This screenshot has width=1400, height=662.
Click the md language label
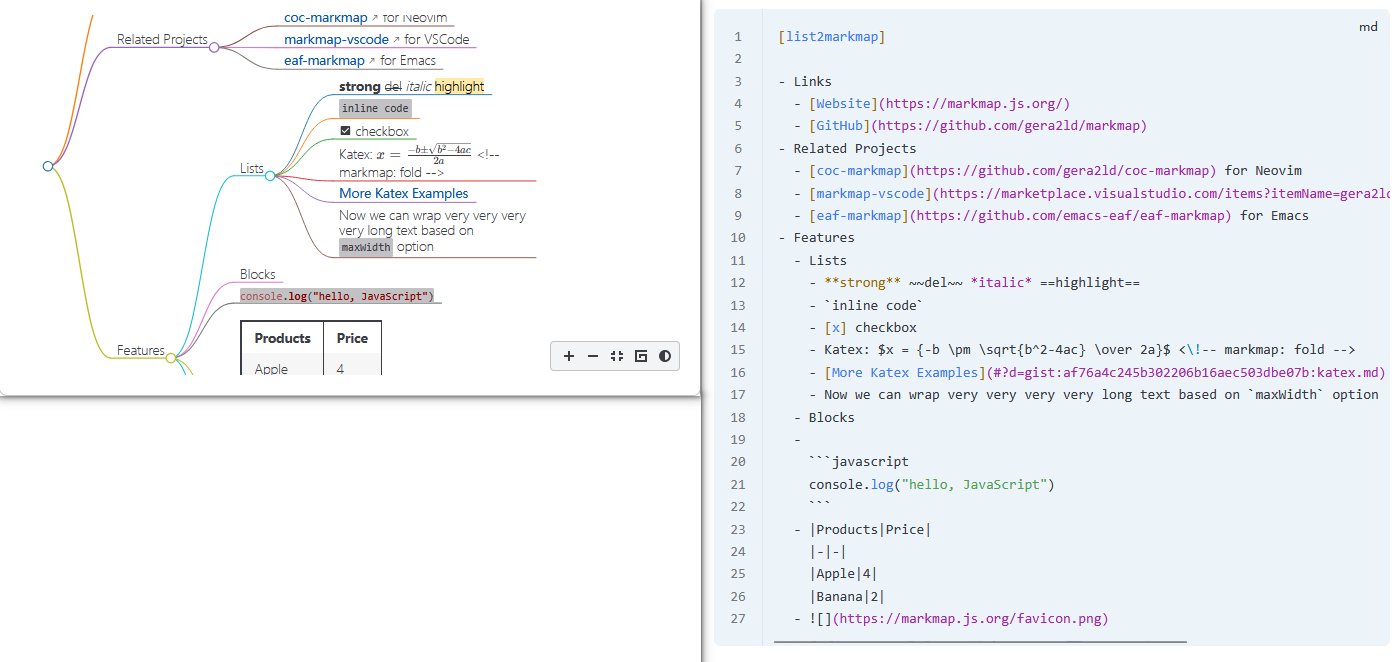pos(1368,27)
